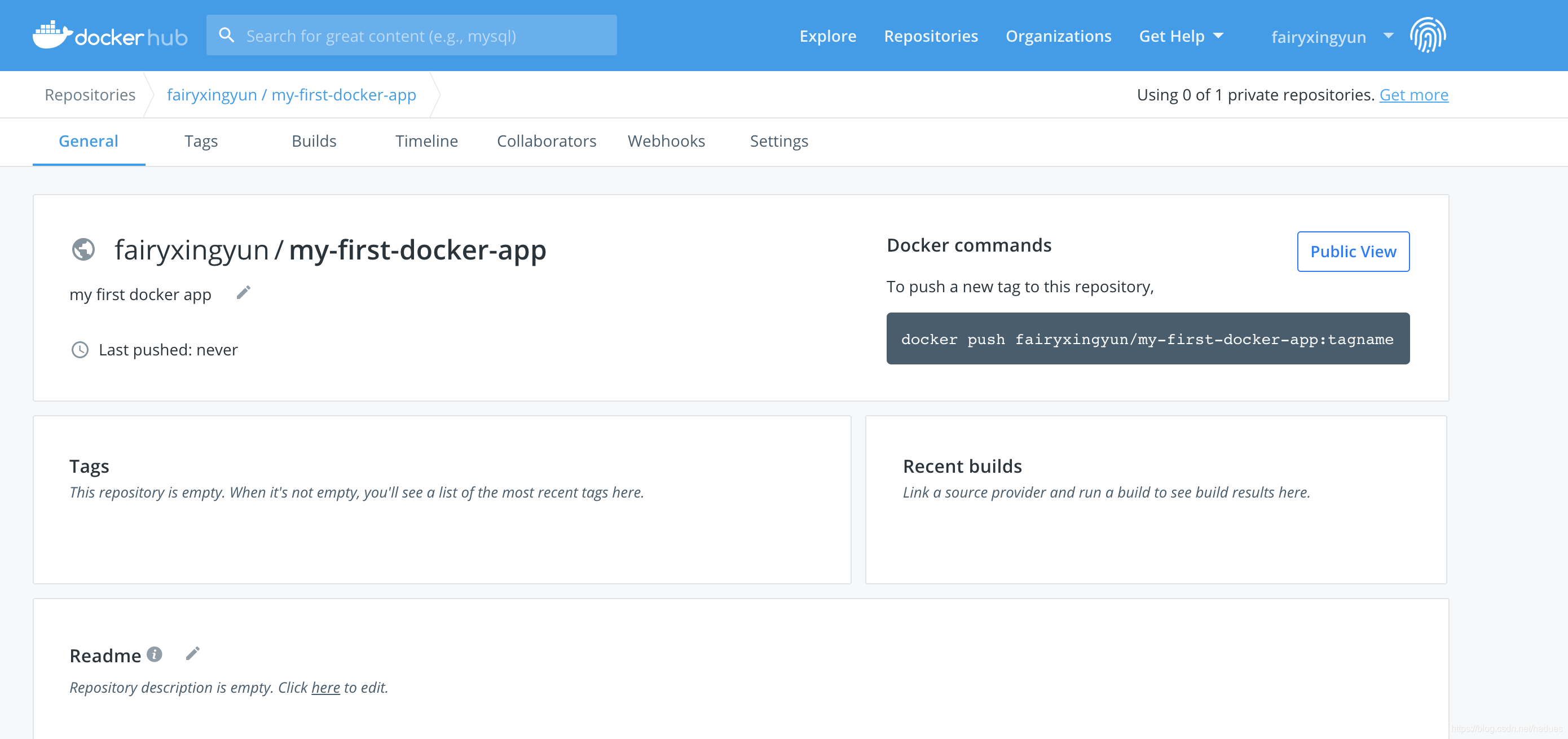Click fairyxingyun / my-first-docker-app breadcrumb

coord(292,95)
